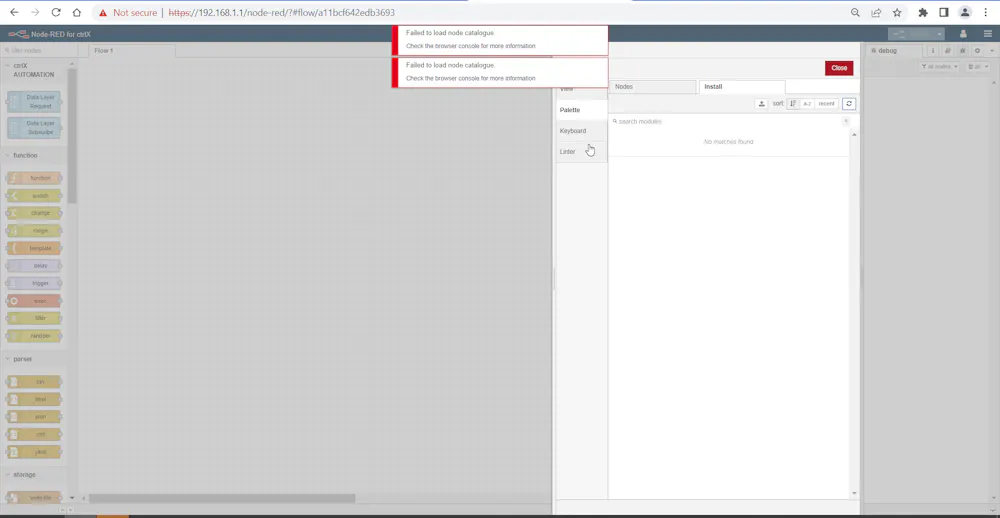1000x518 pixels.
Task: Collapse the parser palette category
Action: [33, 359]
